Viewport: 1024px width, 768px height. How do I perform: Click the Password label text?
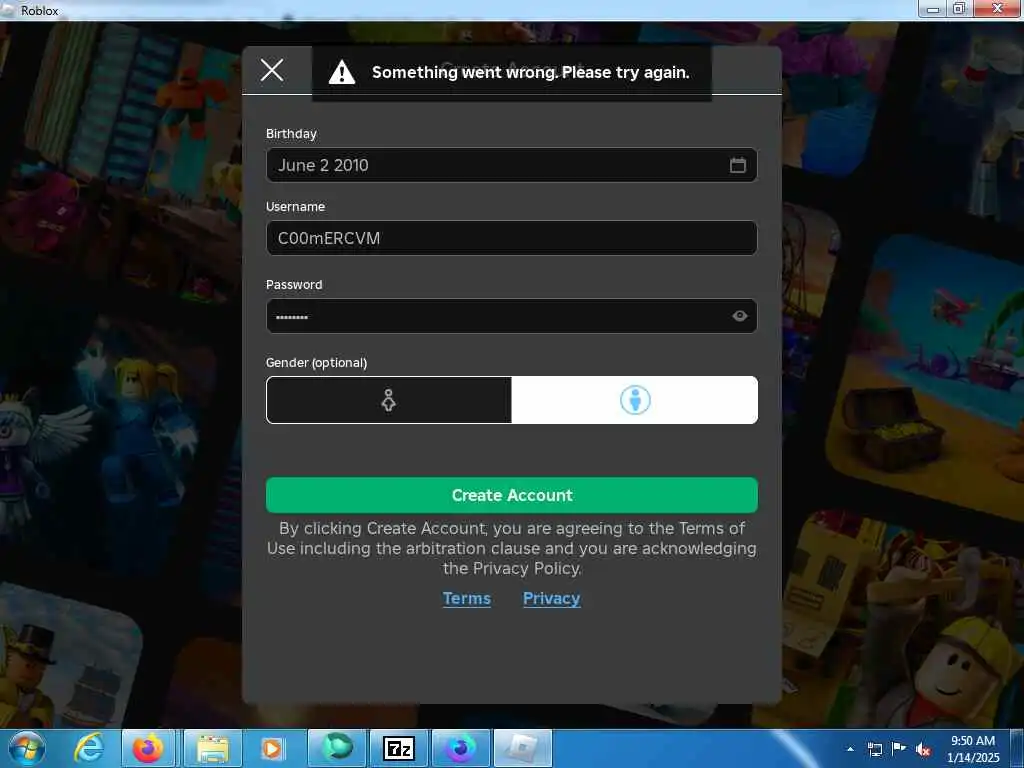pyautogui.click(x=294, y=285)
